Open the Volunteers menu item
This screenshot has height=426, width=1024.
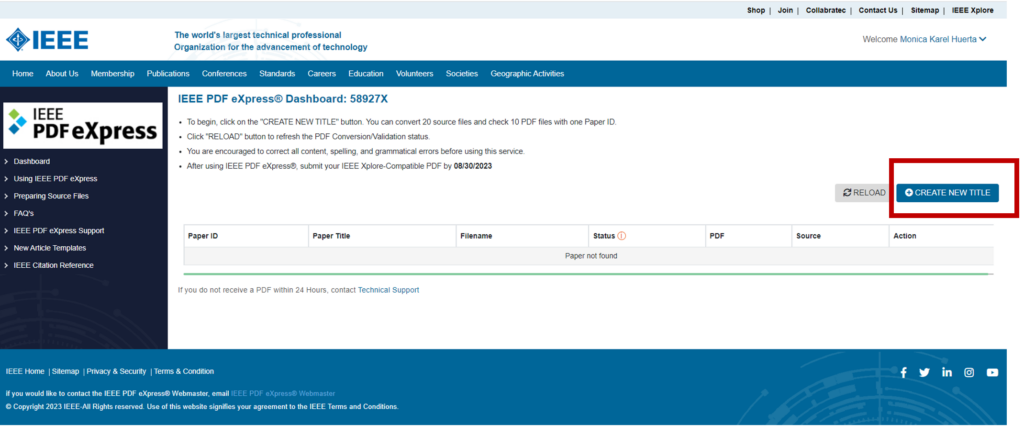415,74
